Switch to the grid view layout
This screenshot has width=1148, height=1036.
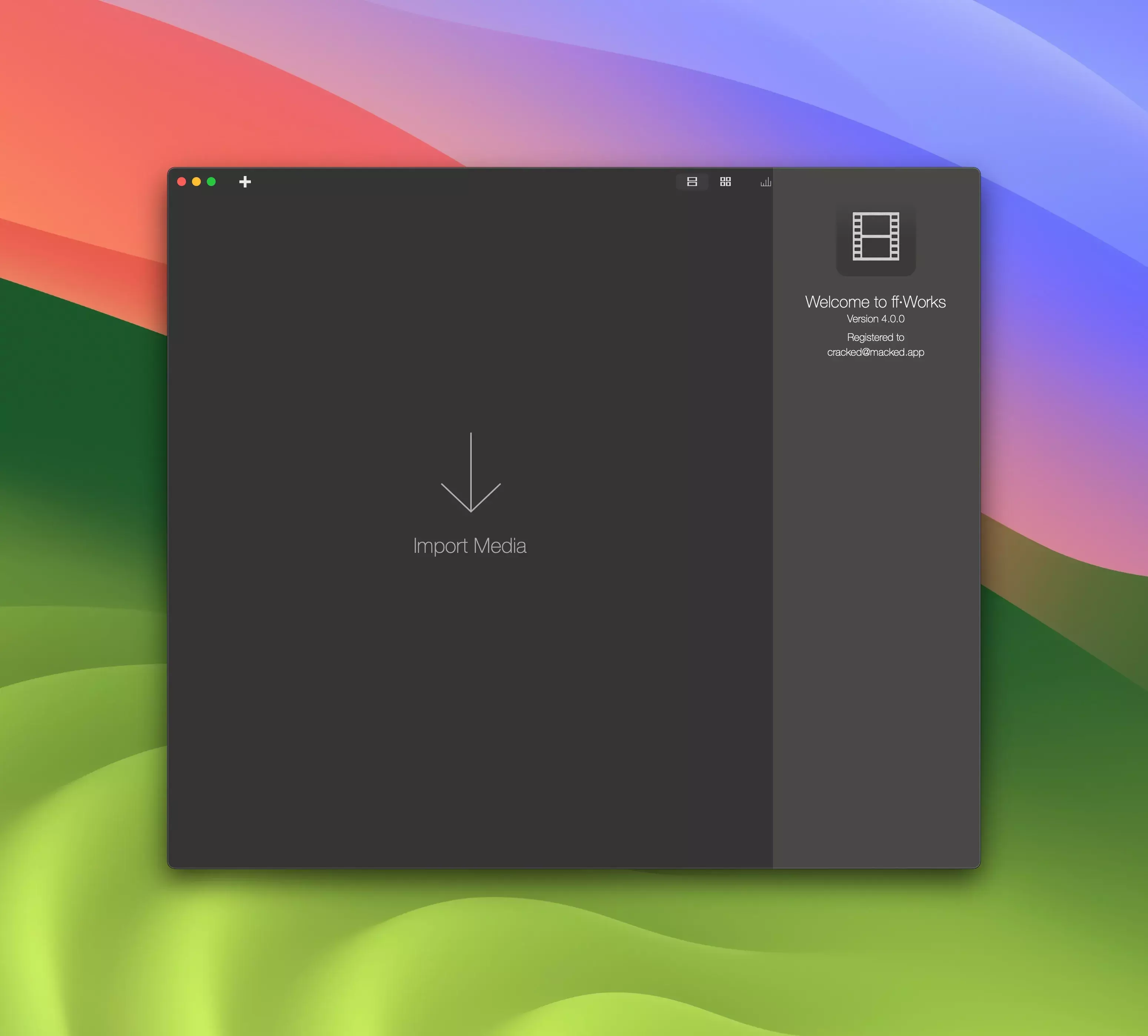pyautogui.click(x=725, y=182)
